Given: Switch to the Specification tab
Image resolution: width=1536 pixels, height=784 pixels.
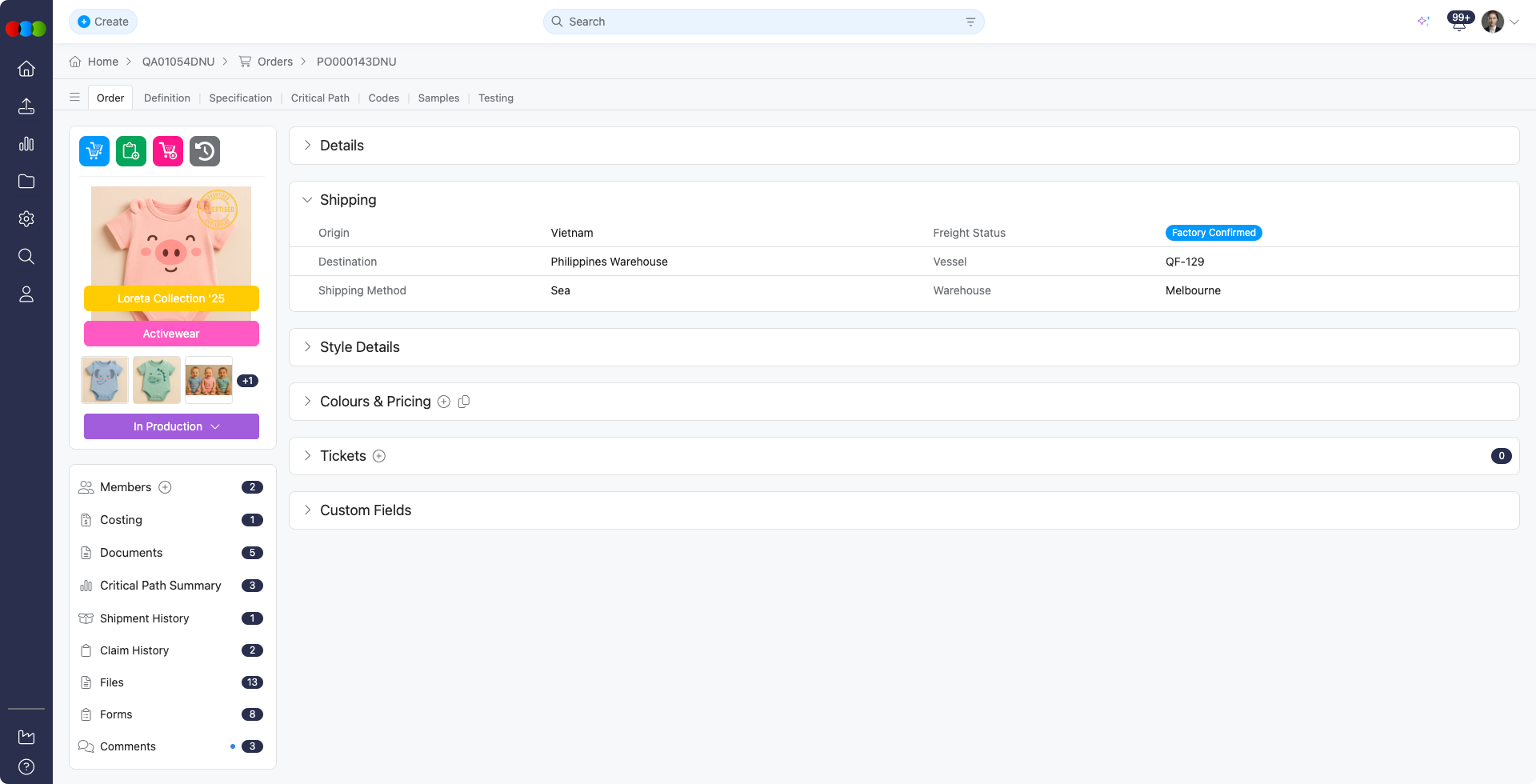Looking at the screenshot, I should [x=240, y=98].
